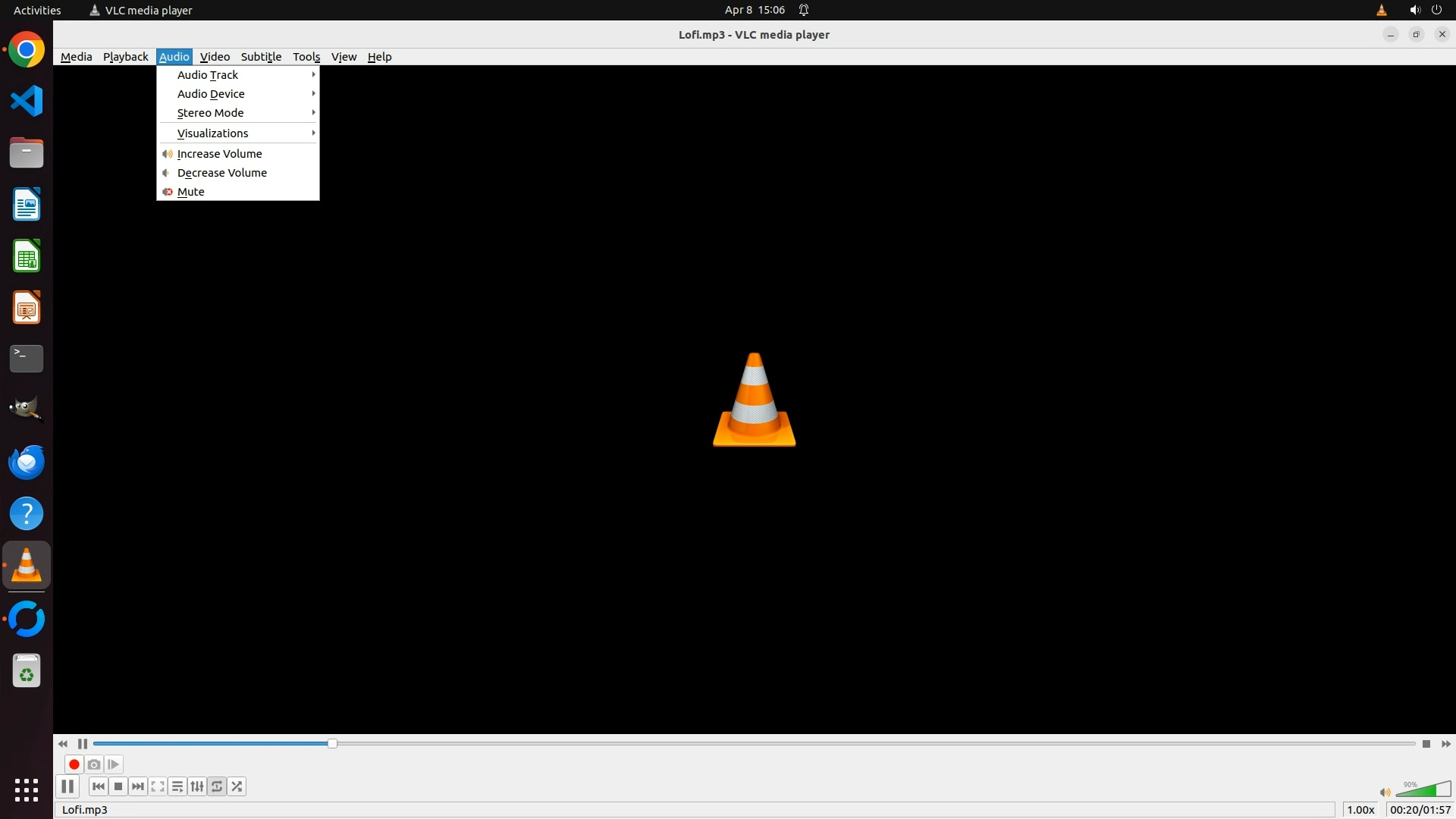Image resolution: width=1456 pixels, height=819 pixels.
Task: Click the red Record button
Action: tap(74, 764)
